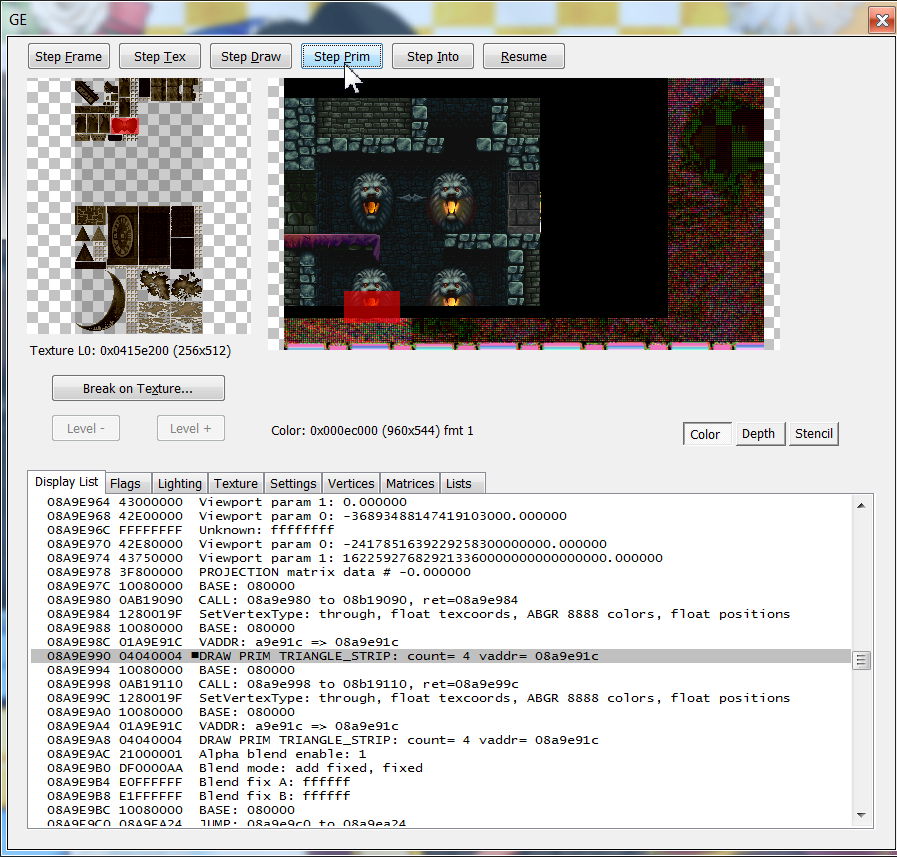
Task: Switch to the Depth buffer view
Action: tap(758, 434)
